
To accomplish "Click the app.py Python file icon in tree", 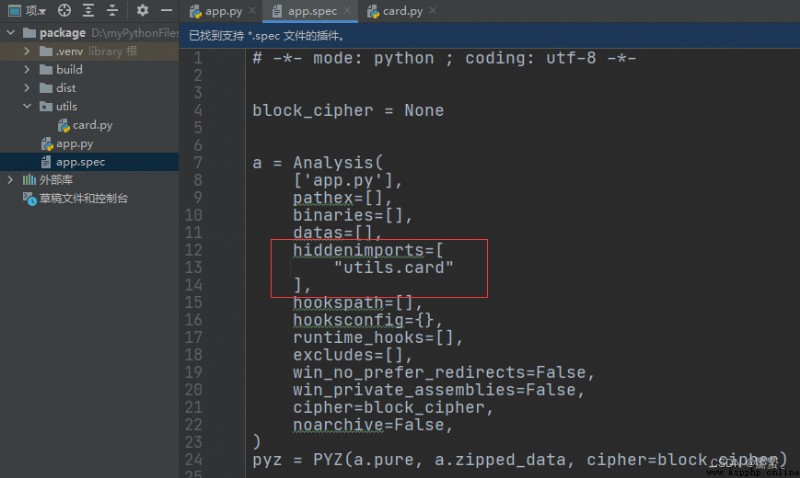I will click(x=47, y=144).
